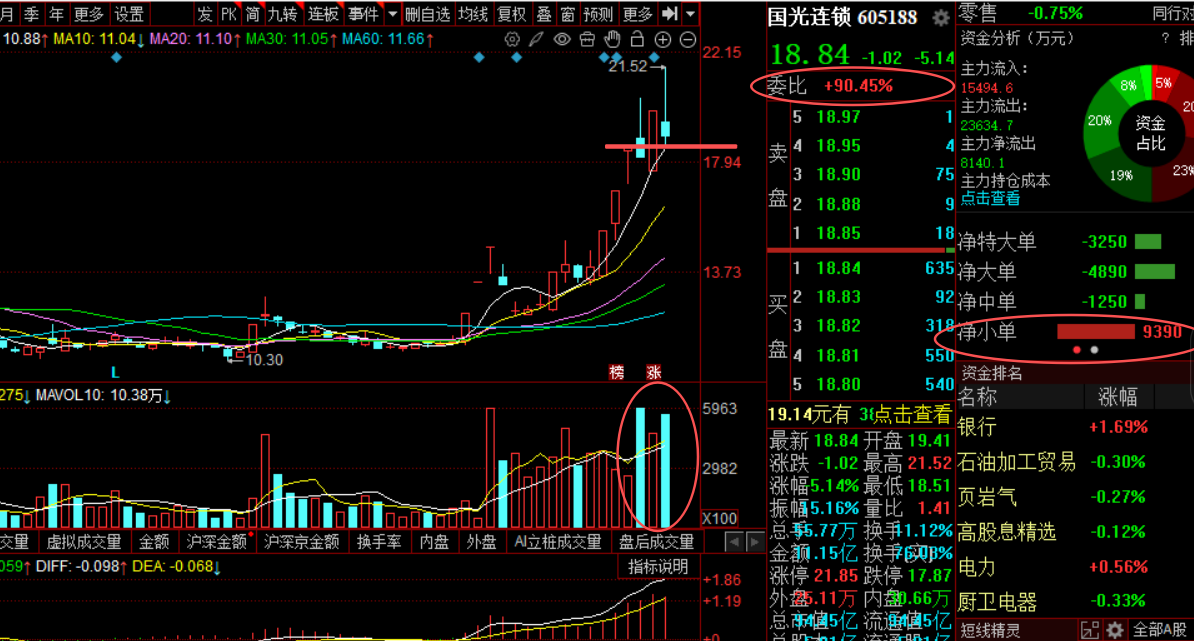
Task: Click the 发 toolbar button
Action: [x=205, y=14]
